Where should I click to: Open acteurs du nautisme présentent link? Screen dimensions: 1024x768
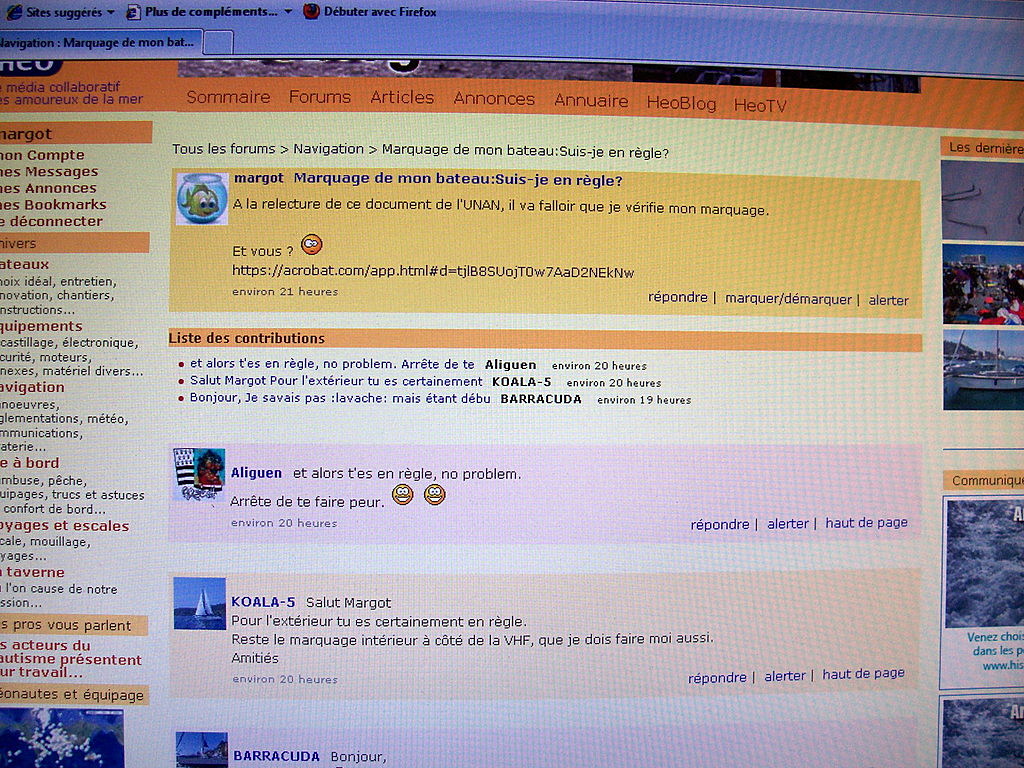coord(71,658)
